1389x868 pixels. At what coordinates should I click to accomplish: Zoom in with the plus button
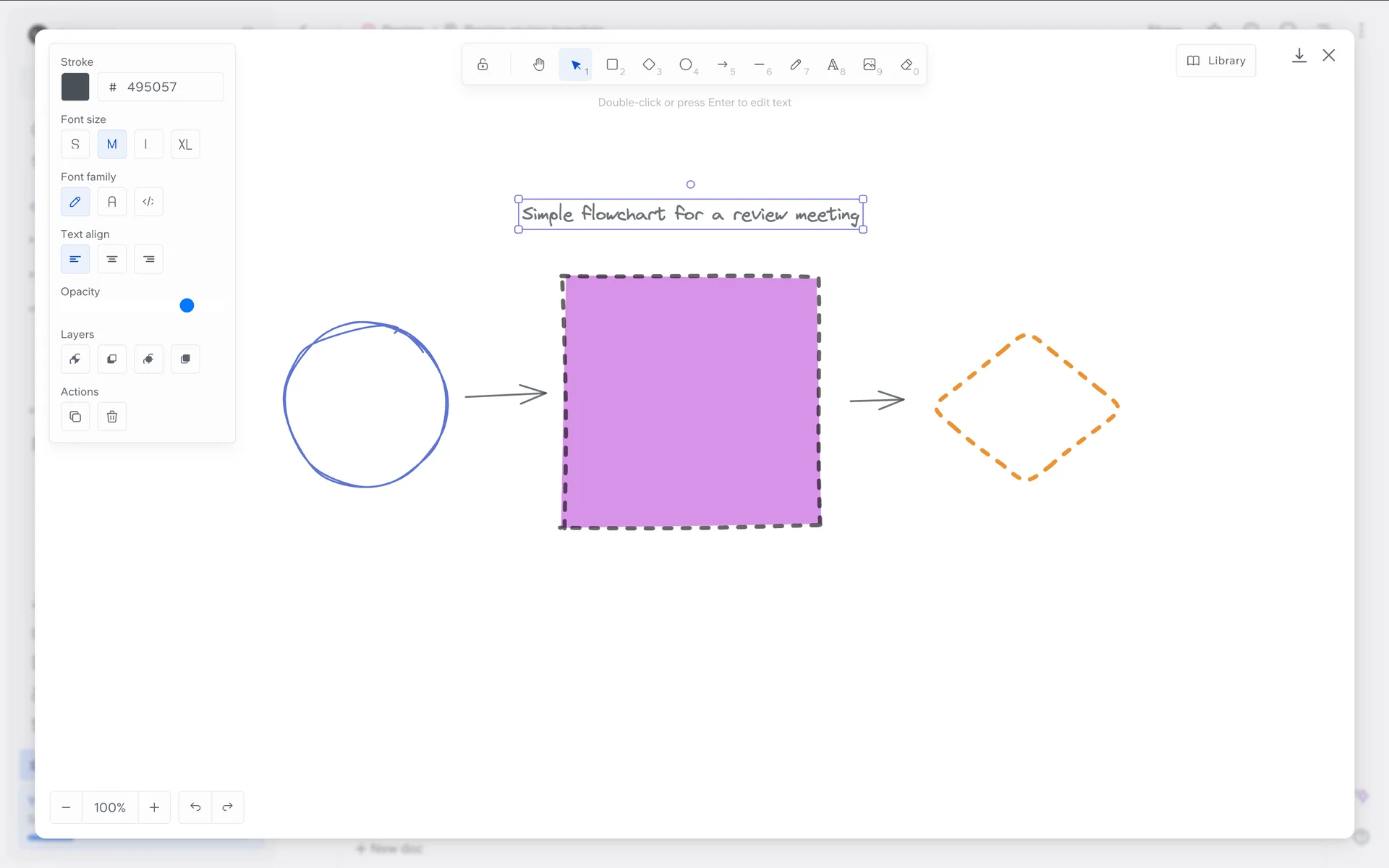pyautogui.click(x=154, y=807)
